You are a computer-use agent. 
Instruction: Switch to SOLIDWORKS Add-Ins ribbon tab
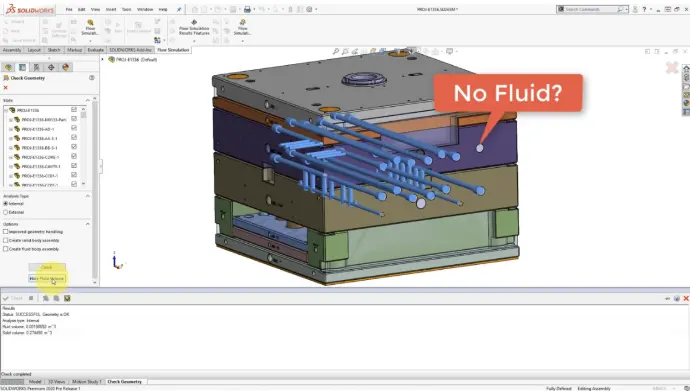(130, 50)
